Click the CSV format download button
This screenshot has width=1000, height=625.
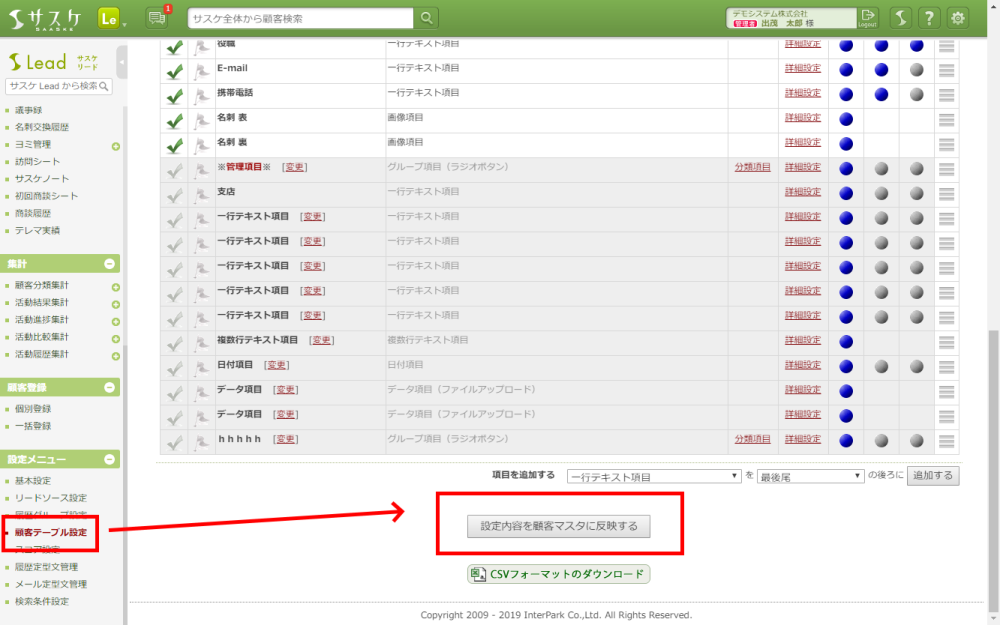tap(558, 574)
